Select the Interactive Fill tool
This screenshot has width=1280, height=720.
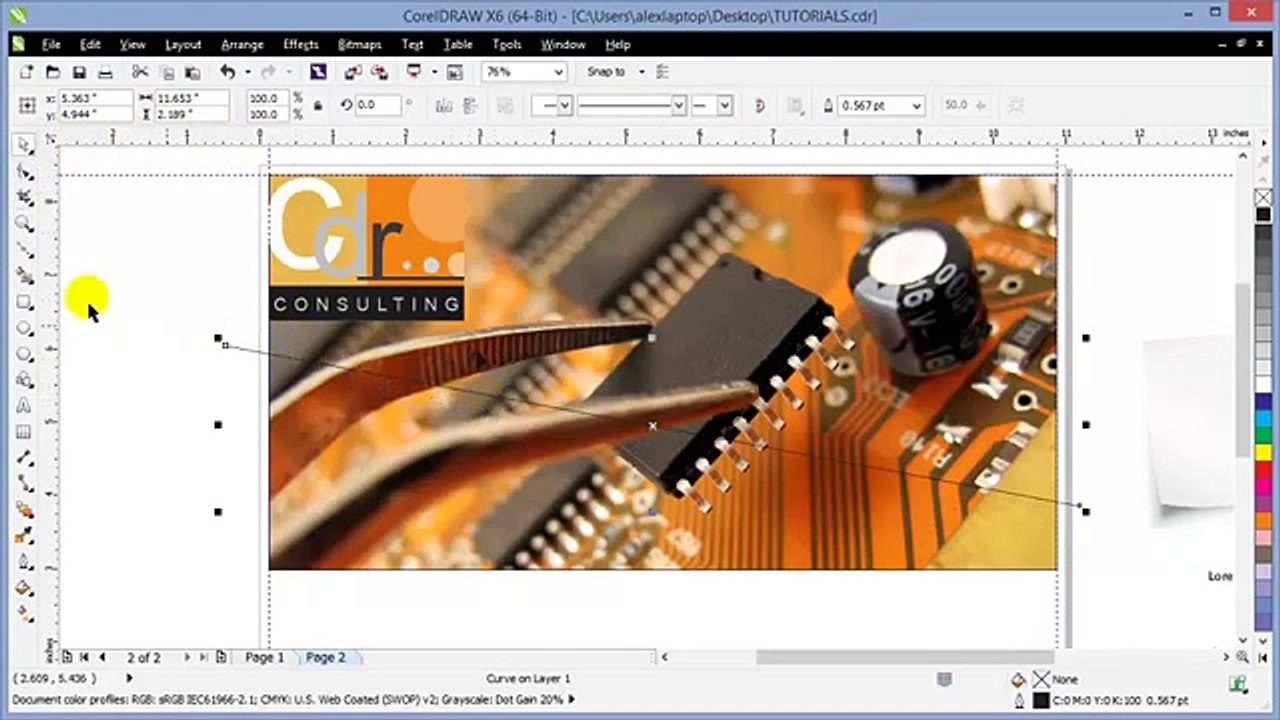(24, 614)
